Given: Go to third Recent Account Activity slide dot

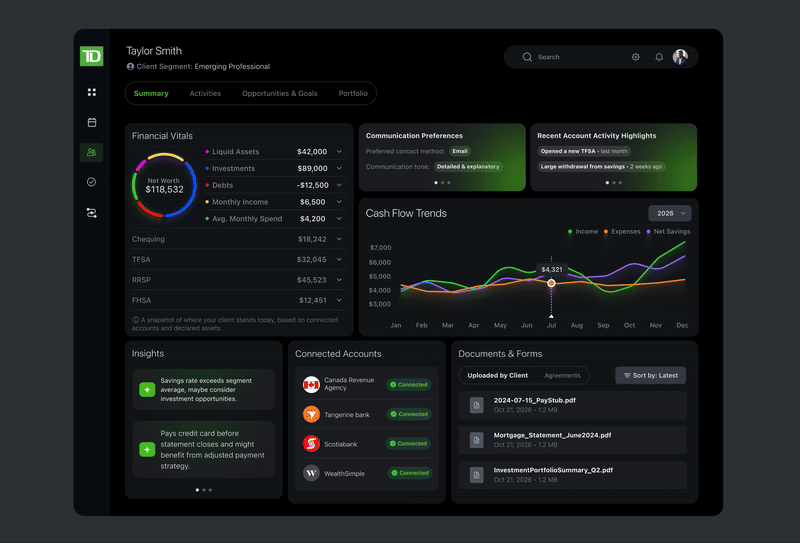Looking at the screenshot, I should coord(620,183).
